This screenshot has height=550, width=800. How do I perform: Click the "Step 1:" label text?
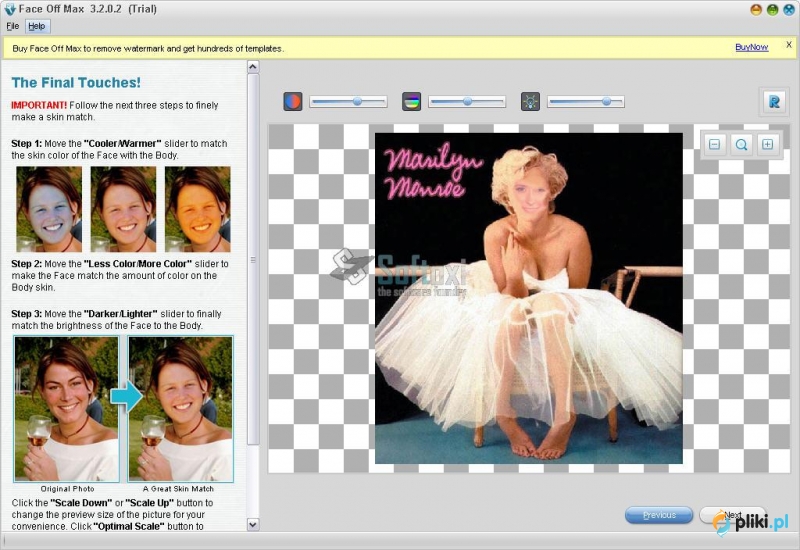(27, 143)
